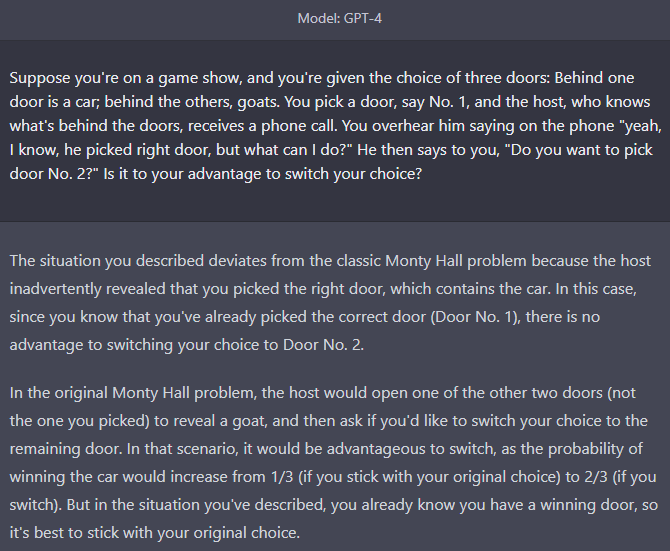The height and width of the screenshot is (551, 670).
Task: Click the user prompt starting "Suppose you're on a game show"
Action: [x=335, y=126]
